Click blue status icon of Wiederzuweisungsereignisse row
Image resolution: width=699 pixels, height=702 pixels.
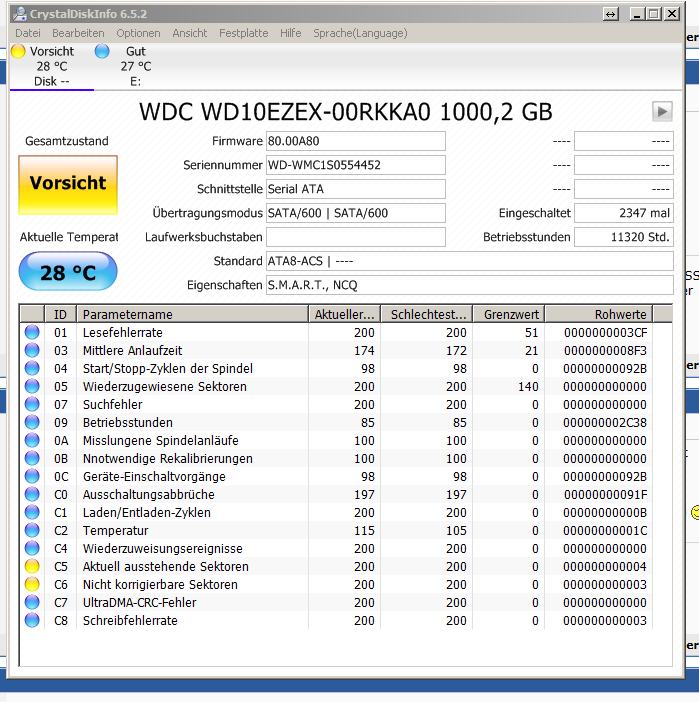click(x=32, y=548)
